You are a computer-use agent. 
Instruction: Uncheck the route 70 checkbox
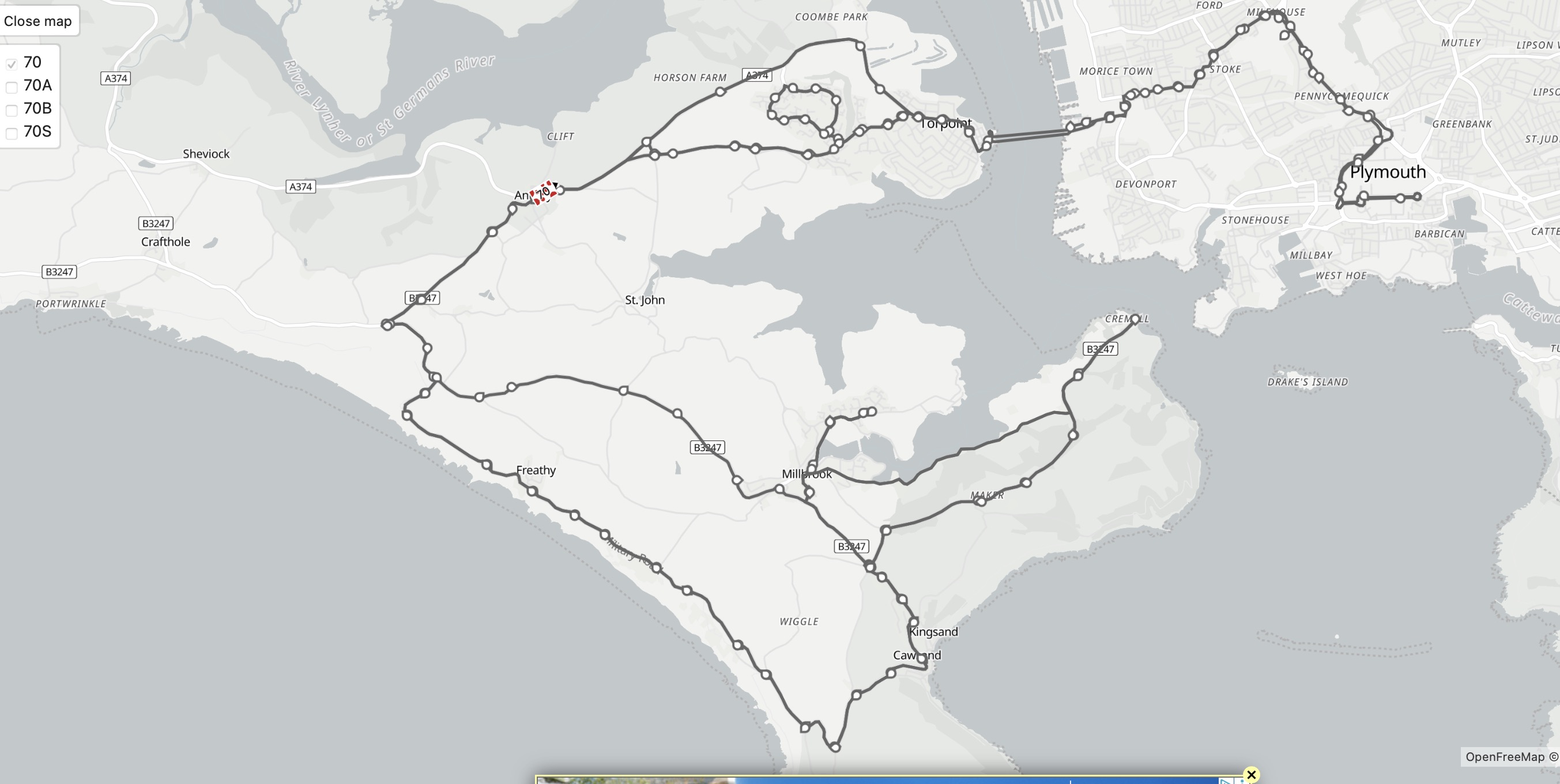(x=12, y=63)
